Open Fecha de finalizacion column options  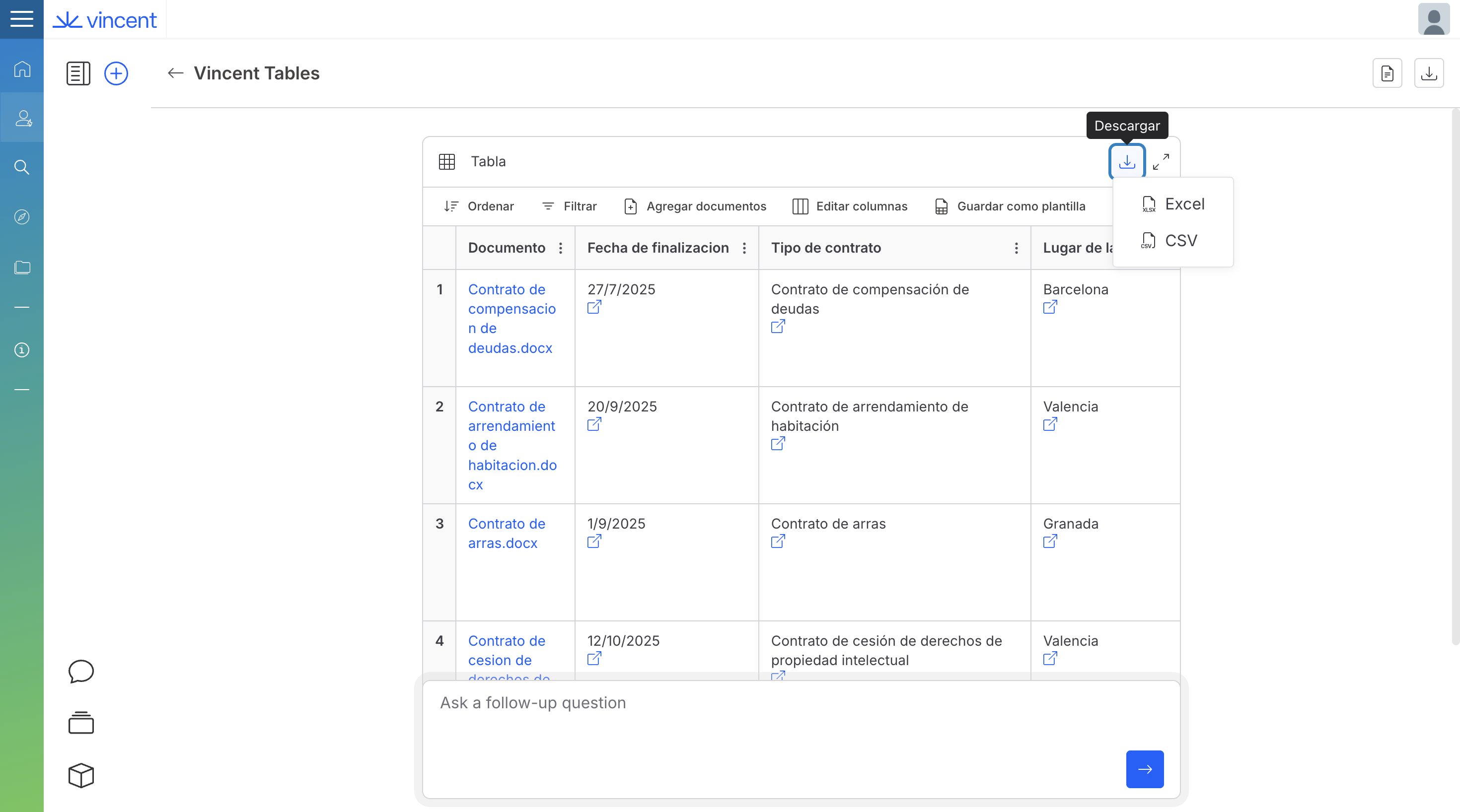(x=744, y=248)
